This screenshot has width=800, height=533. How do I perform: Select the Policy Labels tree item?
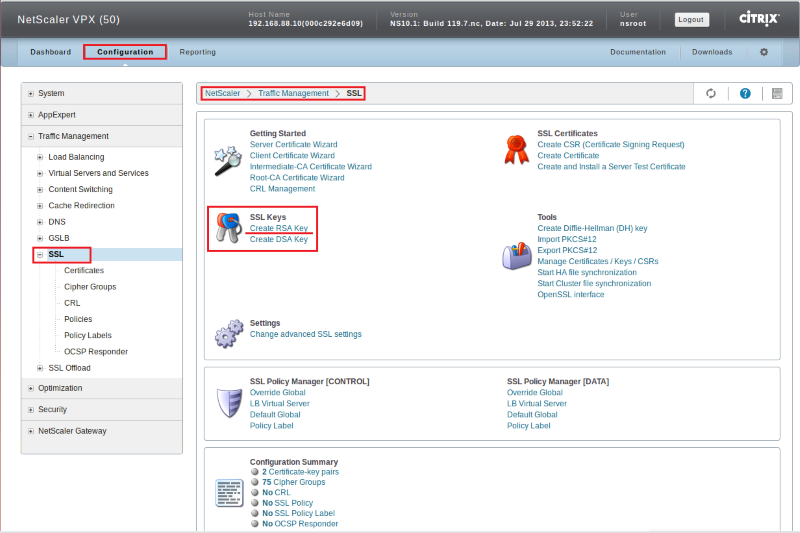(x=88, y=336)
